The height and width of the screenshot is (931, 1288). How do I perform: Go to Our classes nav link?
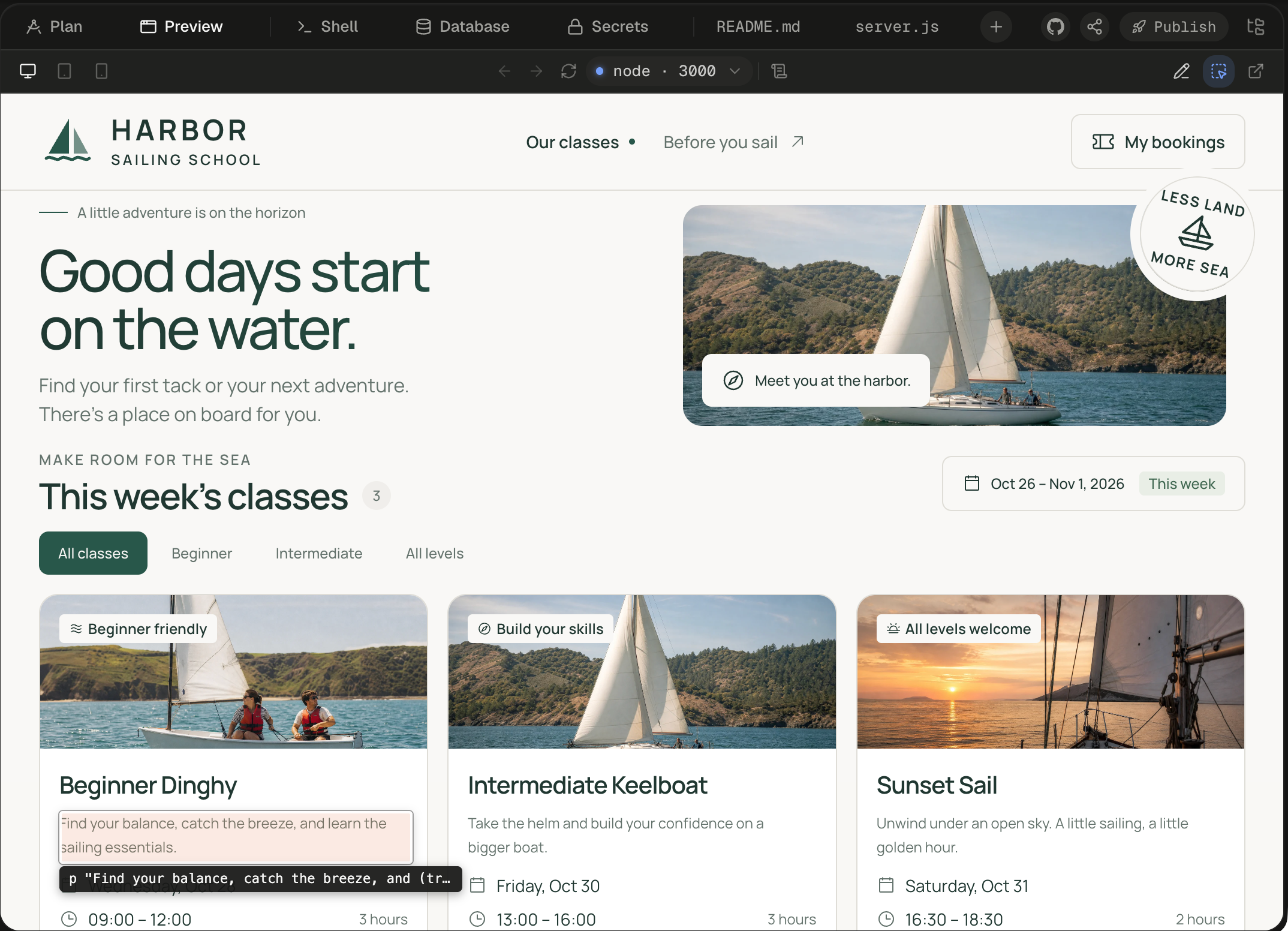(x=580, y=142)
